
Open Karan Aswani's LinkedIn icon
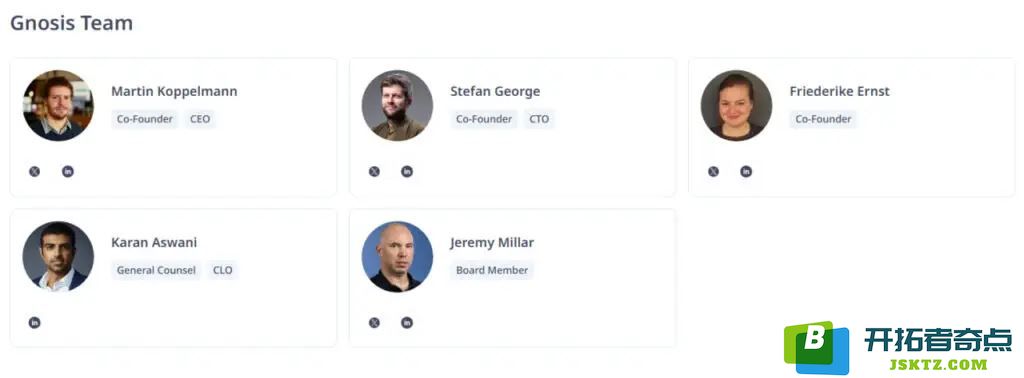pos(35,323)
